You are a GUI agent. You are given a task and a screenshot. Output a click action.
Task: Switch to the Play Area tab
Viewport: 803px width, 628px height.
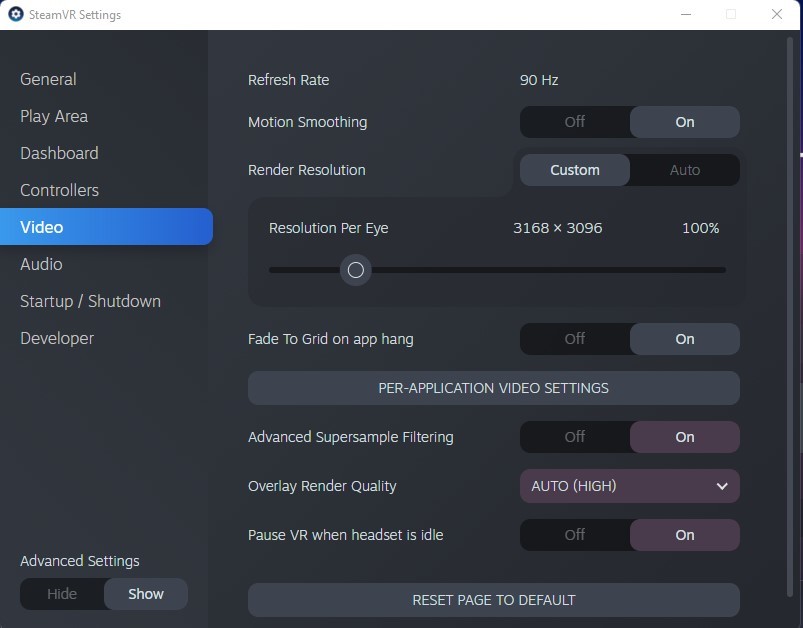coord(54,116)
